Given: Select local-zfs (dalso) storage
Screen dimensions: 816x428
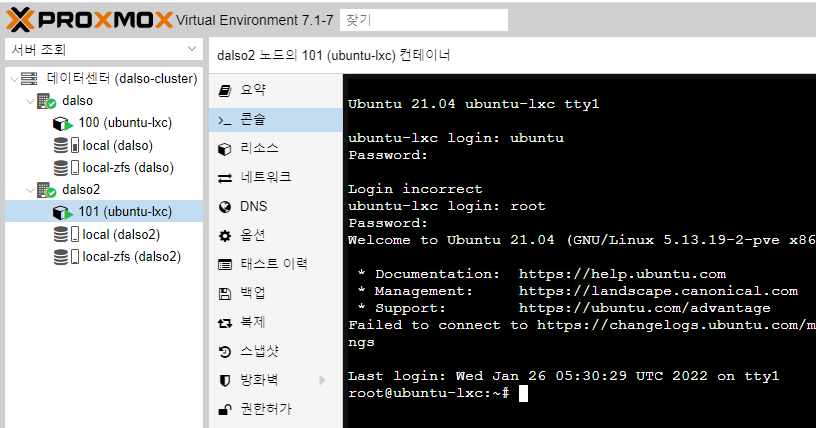Looking at the screenshot, I should point(128,168).
